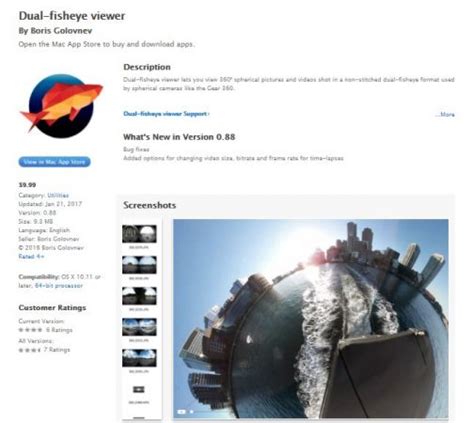
Task: Open the Utilities category link
Action: pyautogui.click(x=58, y=195)
